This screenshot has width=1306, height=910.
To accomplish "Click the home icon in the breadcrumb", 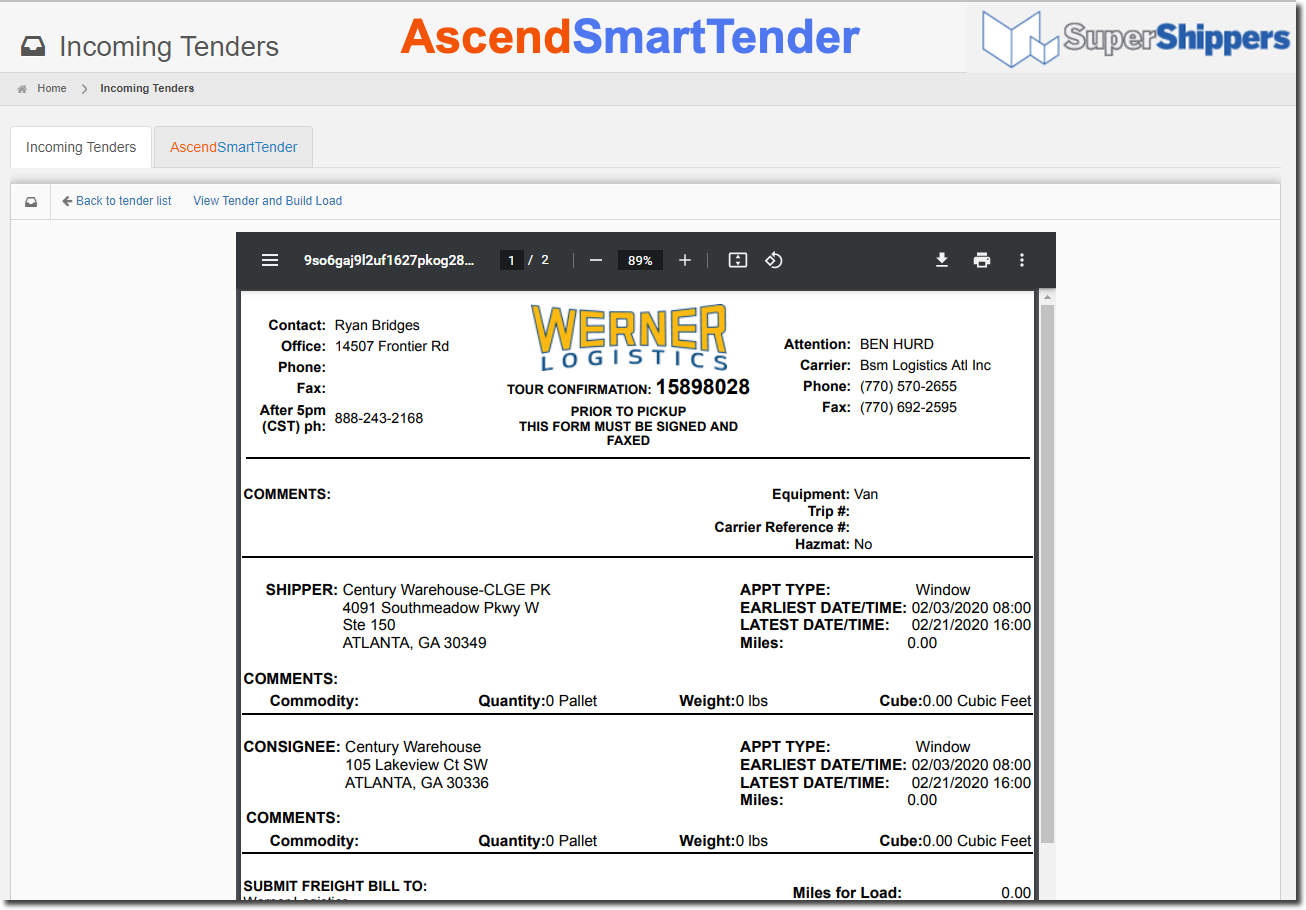I will pos(22,89).
